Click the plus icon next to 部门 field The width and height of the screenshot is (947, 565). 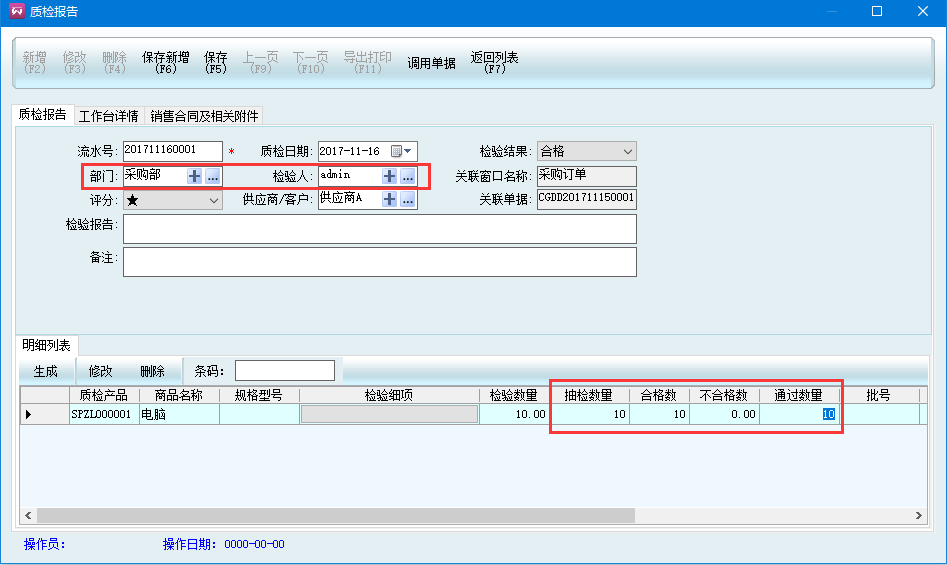pyautogui.click(x=194, y=176)
